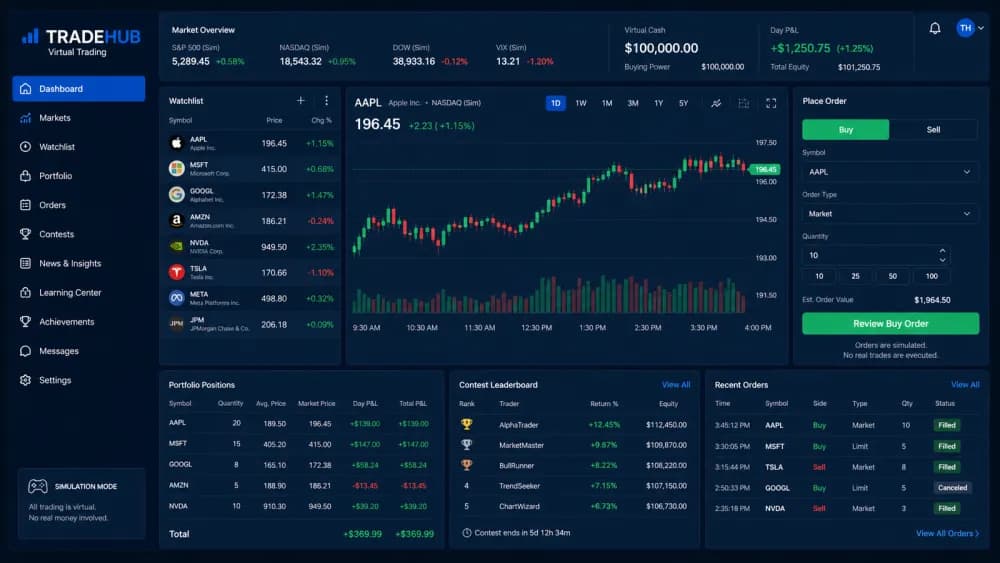Click the Simulation Mode gamepad icon
Screen dimensions: 1000x563
38,486
